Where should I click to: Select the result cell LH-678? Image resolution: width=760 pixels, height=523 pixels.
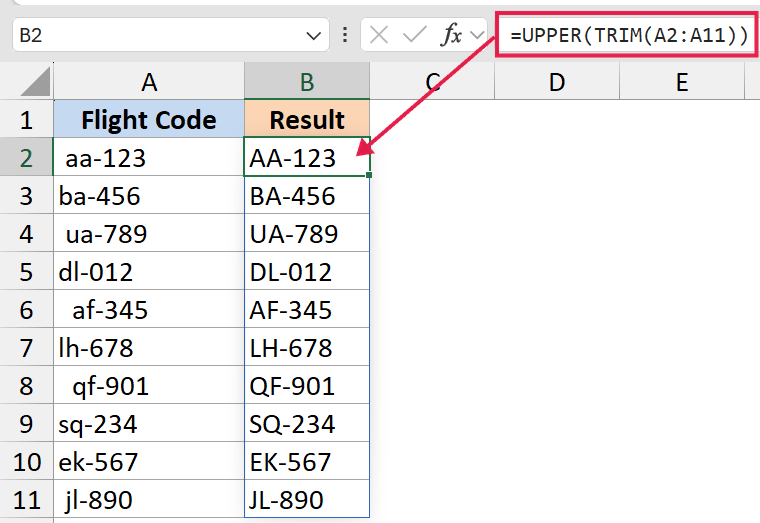pyautogui.click(x=307, y=347)
